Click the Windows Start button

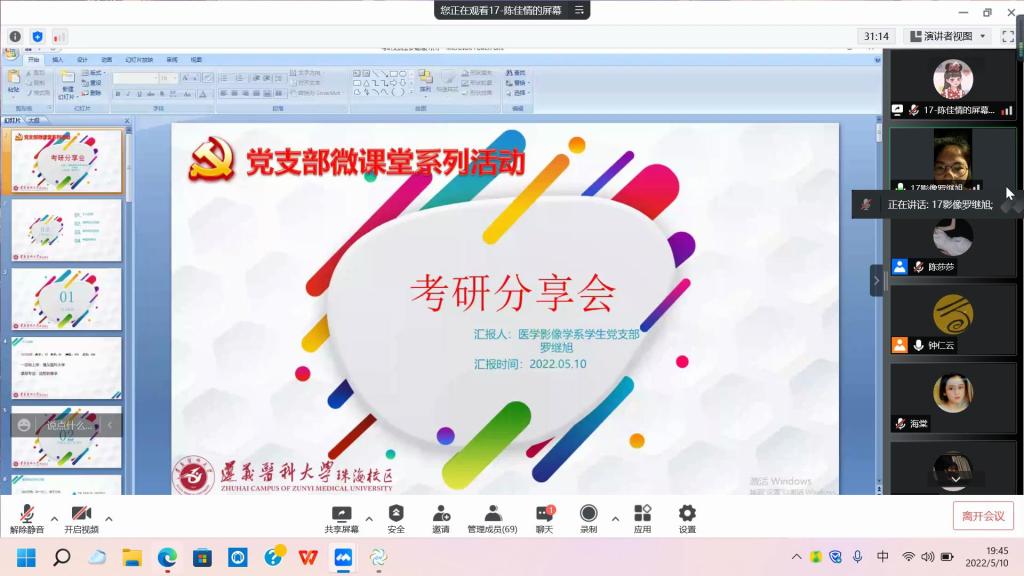26,557
